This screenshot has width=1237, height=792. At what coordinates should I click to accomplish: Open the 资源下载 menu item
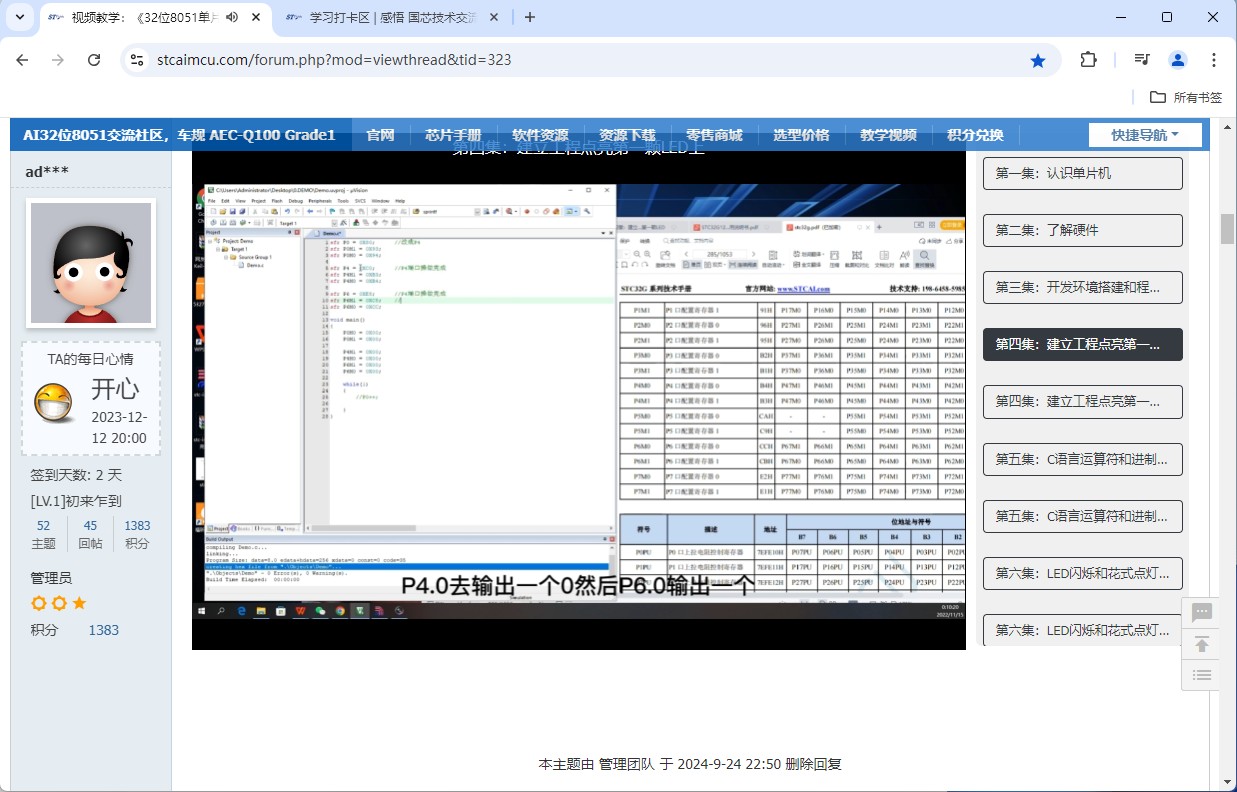[x=627, y=135]
